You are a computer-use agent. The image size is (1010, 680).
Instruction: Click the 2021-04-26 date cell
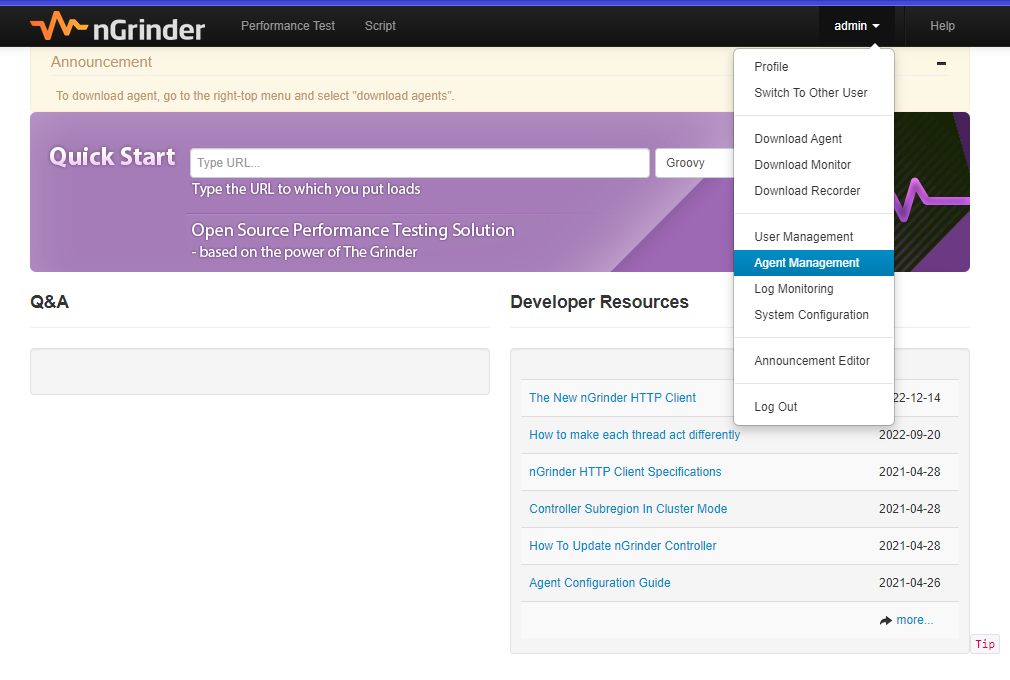tap(910, 583)
